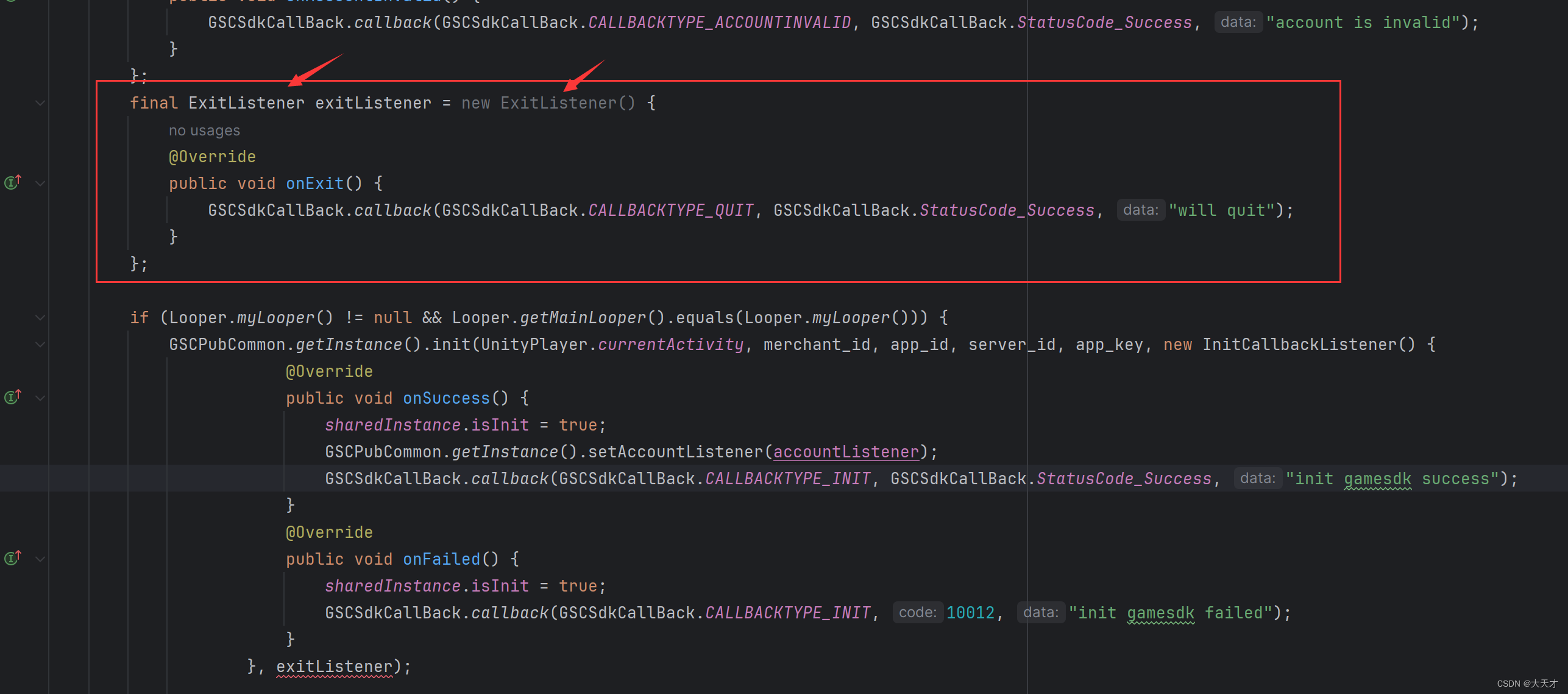Click the "will quit" string literal
Image resolution: width=1568 pixels, height=694 pixels.
click(x=1222, y=210)
